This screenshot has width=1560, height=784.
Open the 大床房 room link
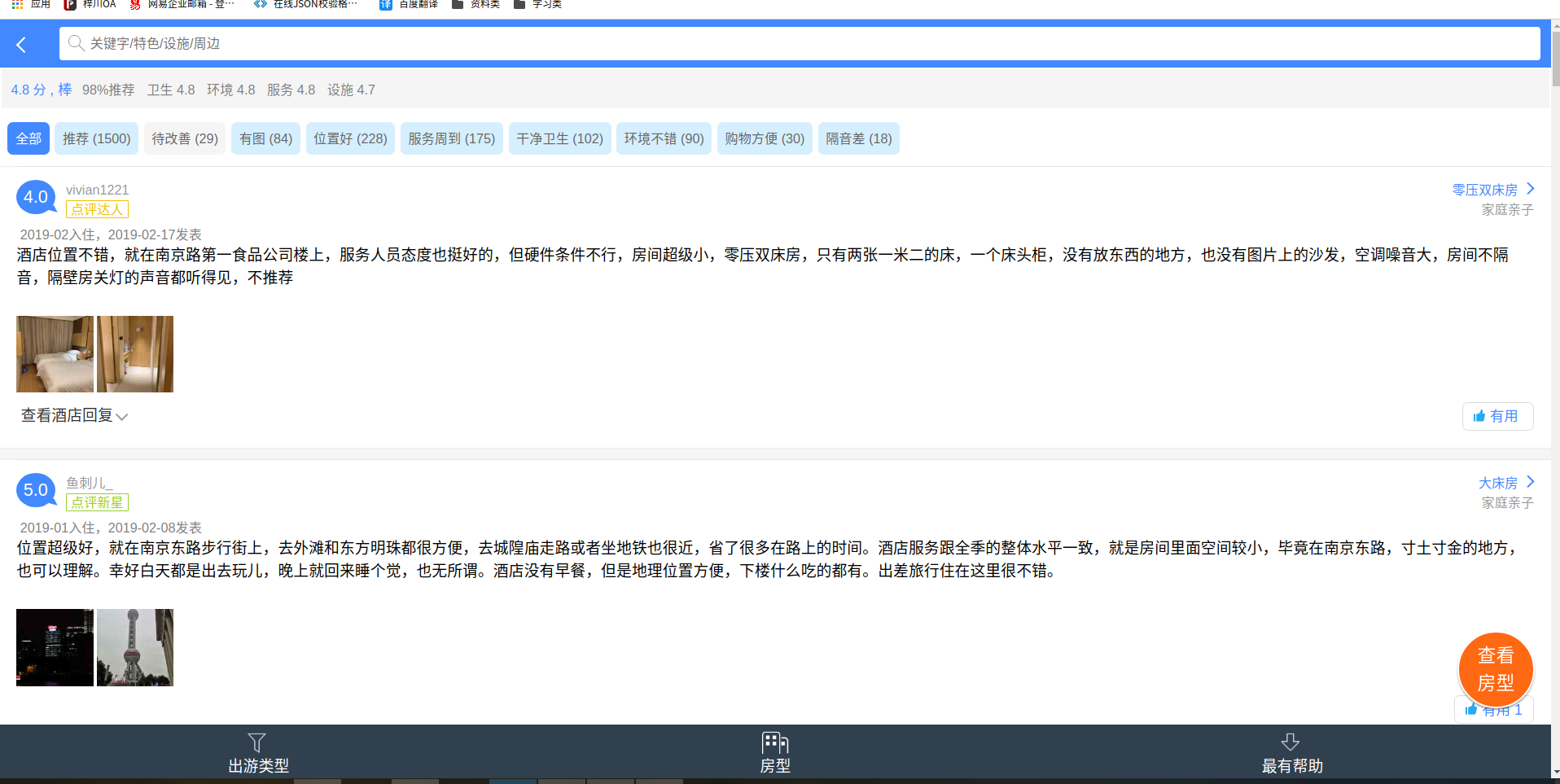point(1497,483)
